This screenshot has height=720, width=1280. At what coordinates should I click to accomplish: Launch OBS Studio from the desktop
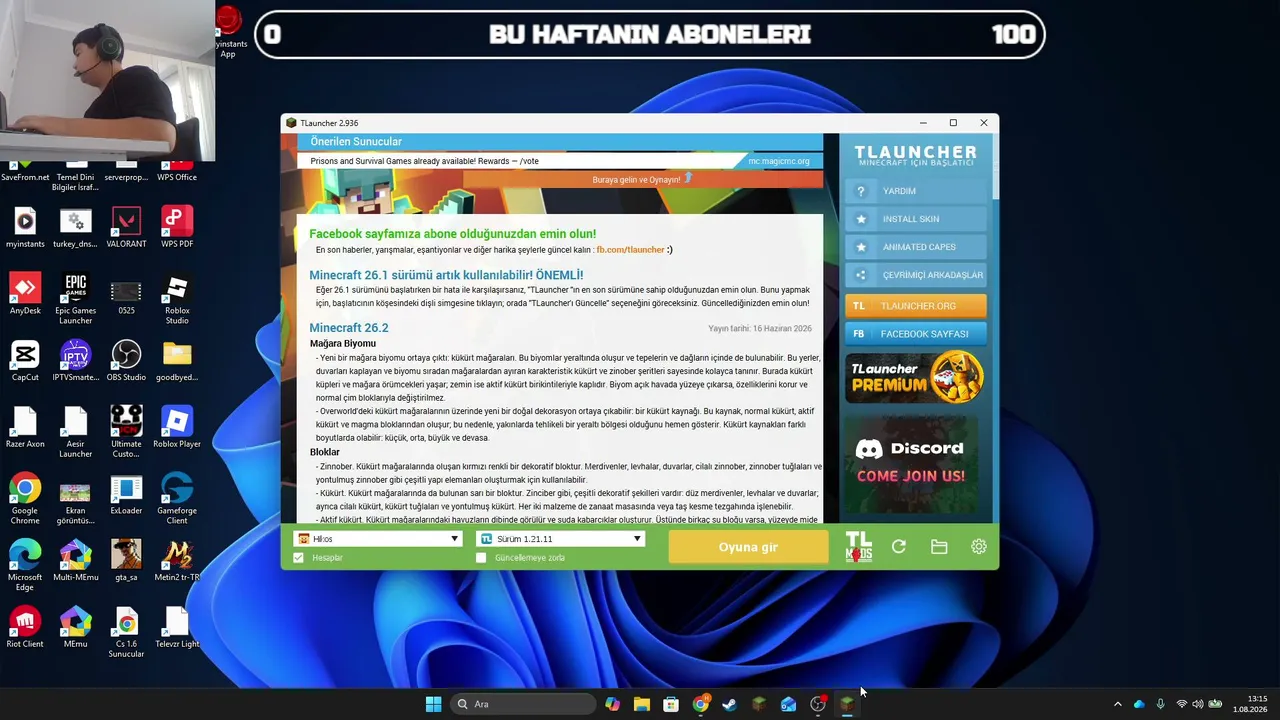point(126,361)
